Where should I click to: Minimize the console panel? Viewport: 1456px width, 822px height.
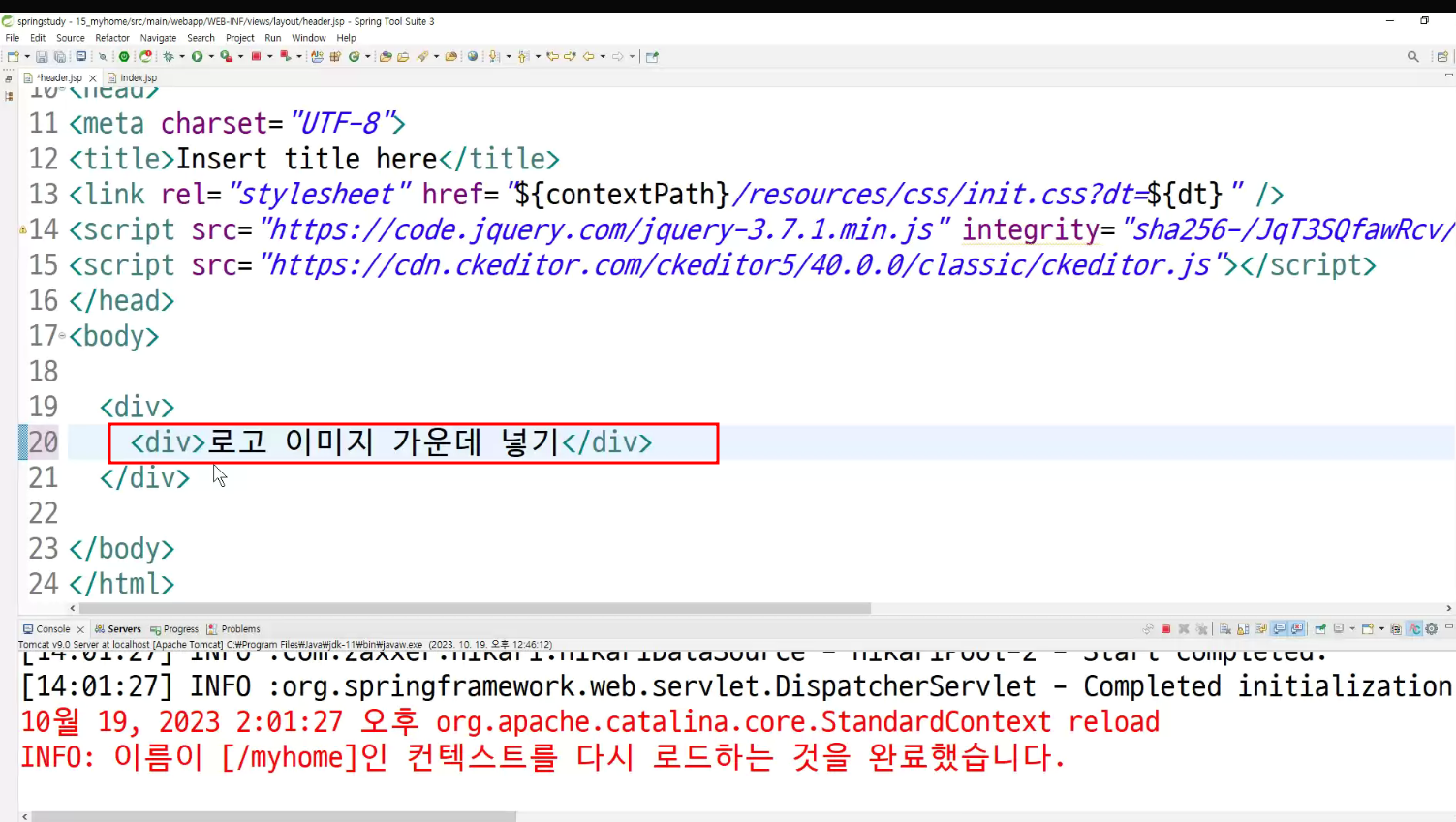1449,626
